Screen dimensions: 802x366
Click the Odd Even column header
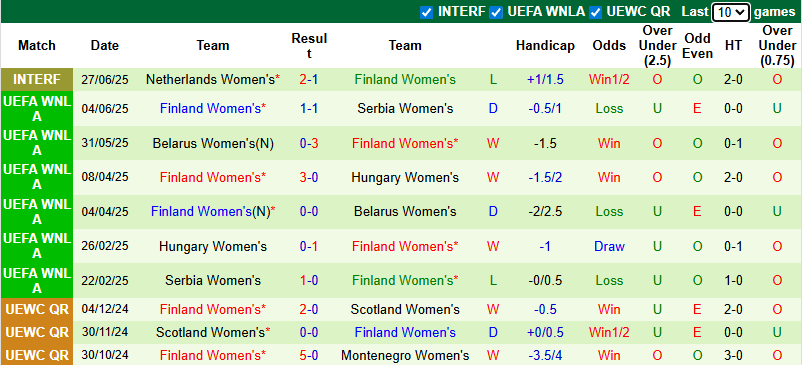698,45
